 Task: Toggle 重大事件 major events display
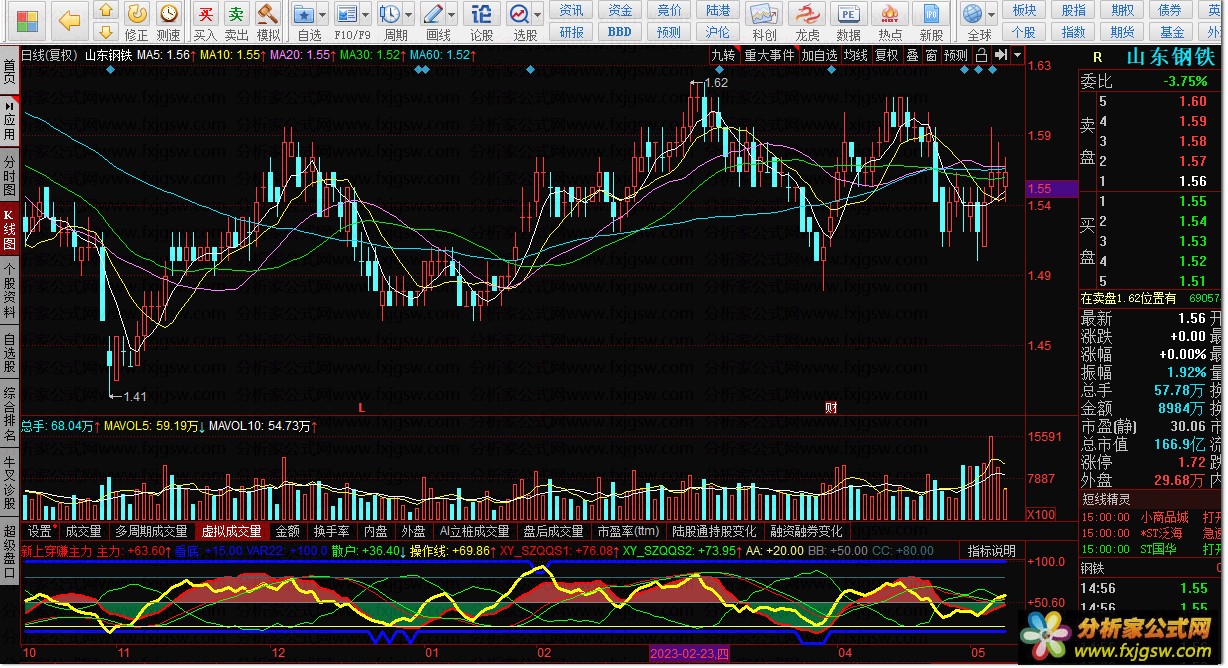tap(769, 55)
